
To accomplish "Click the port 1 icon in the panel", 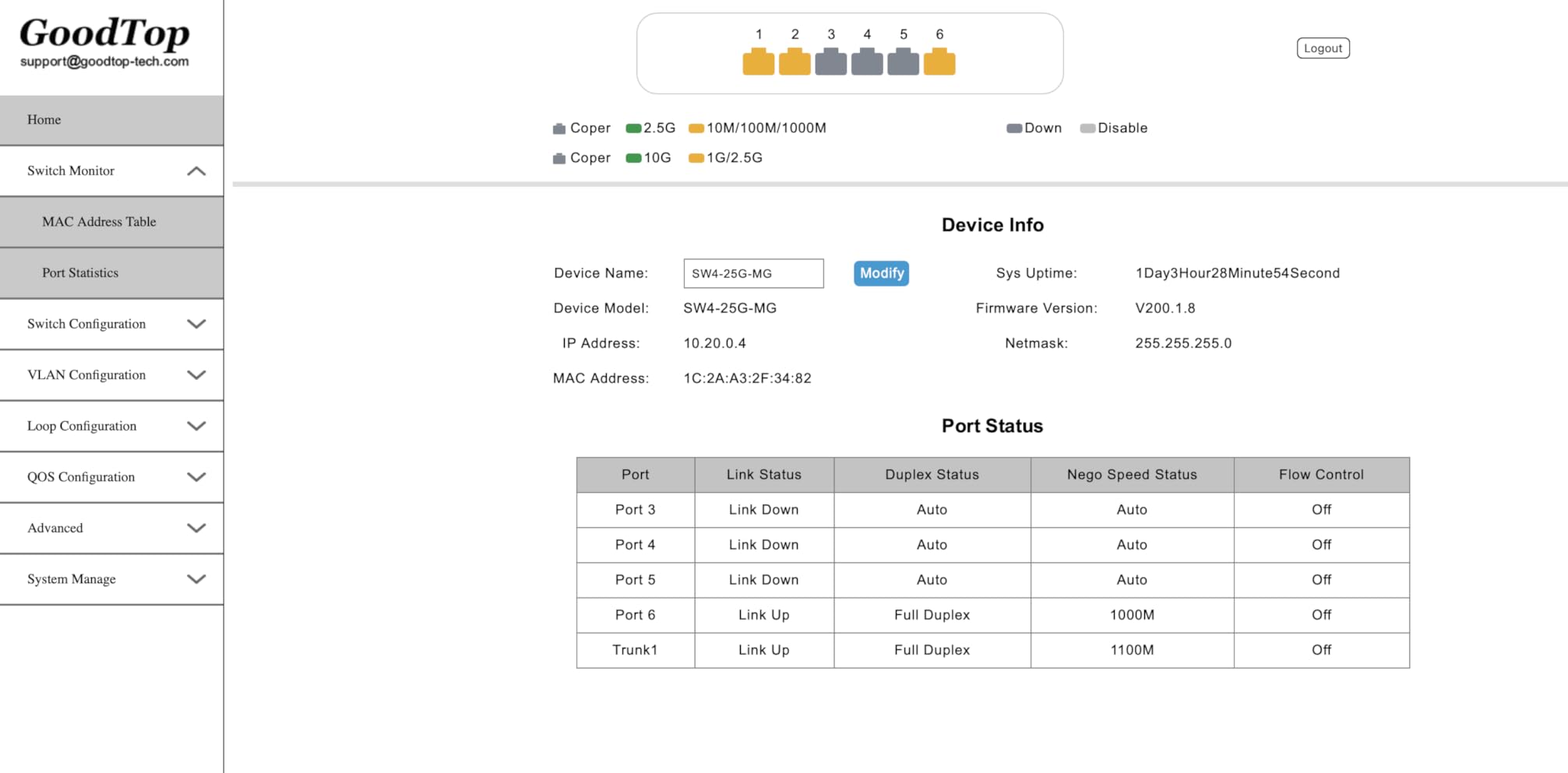I will 758,61.
